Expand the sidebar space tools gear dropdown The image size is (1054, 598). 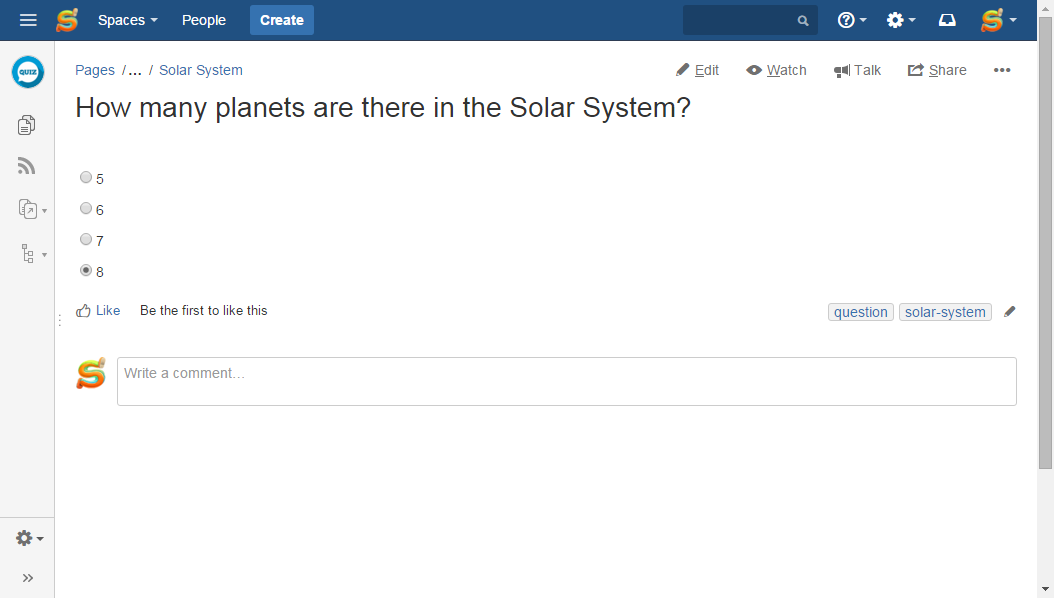(x=30, y=538)
